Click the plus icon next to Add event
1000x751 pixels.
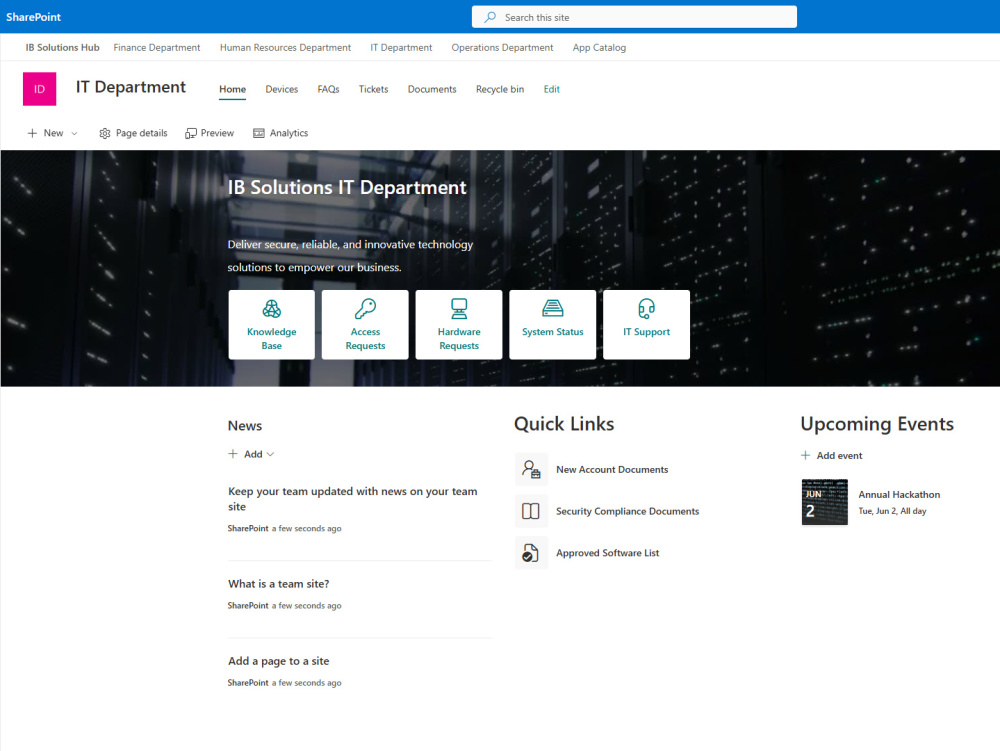click(805, 455)
